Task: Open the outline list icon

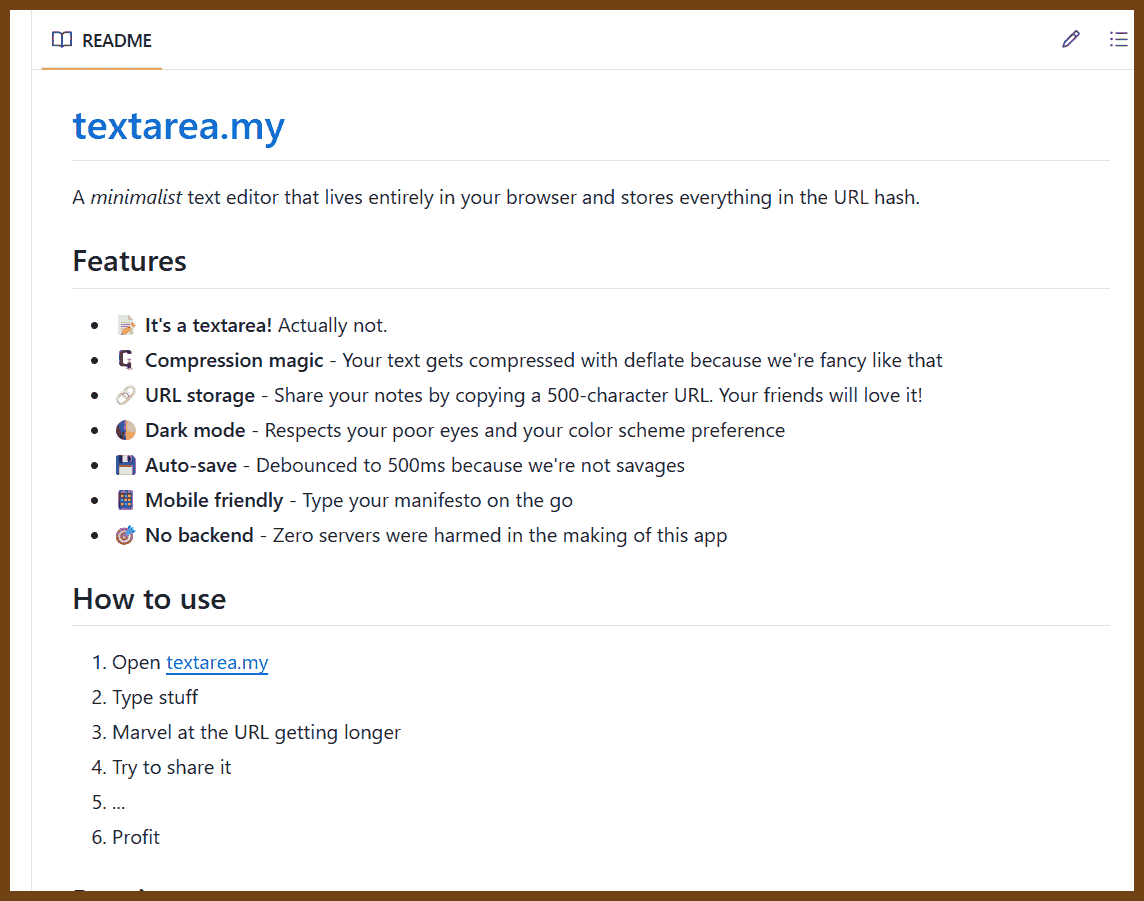Action: coord(1118,40)
